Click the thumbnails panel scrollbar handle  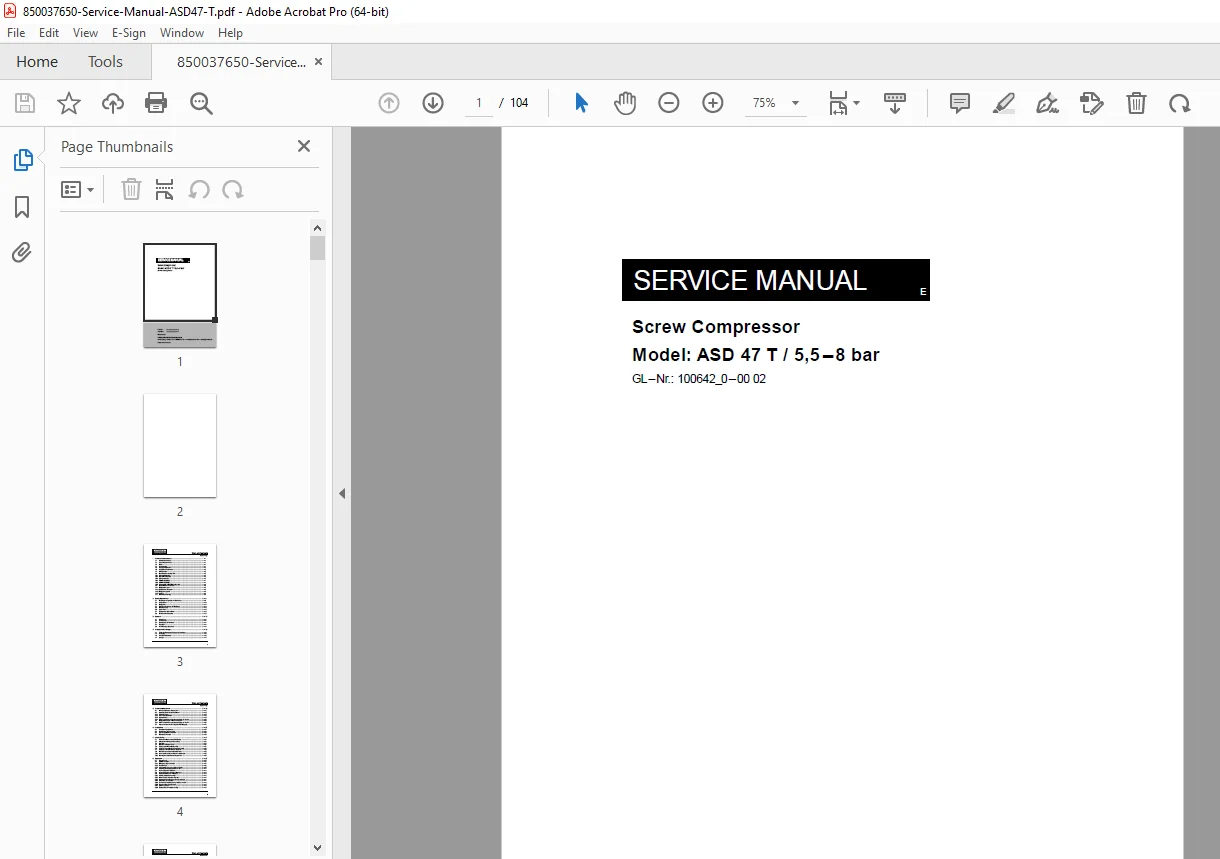pyautogui.click(x=318, y=248)
